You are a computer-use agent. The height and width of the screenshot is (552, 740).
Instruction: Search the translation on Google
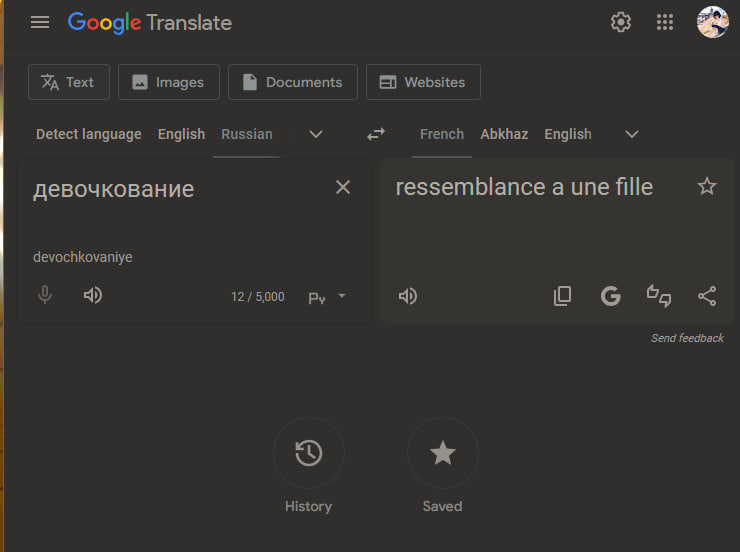point(610,296)
